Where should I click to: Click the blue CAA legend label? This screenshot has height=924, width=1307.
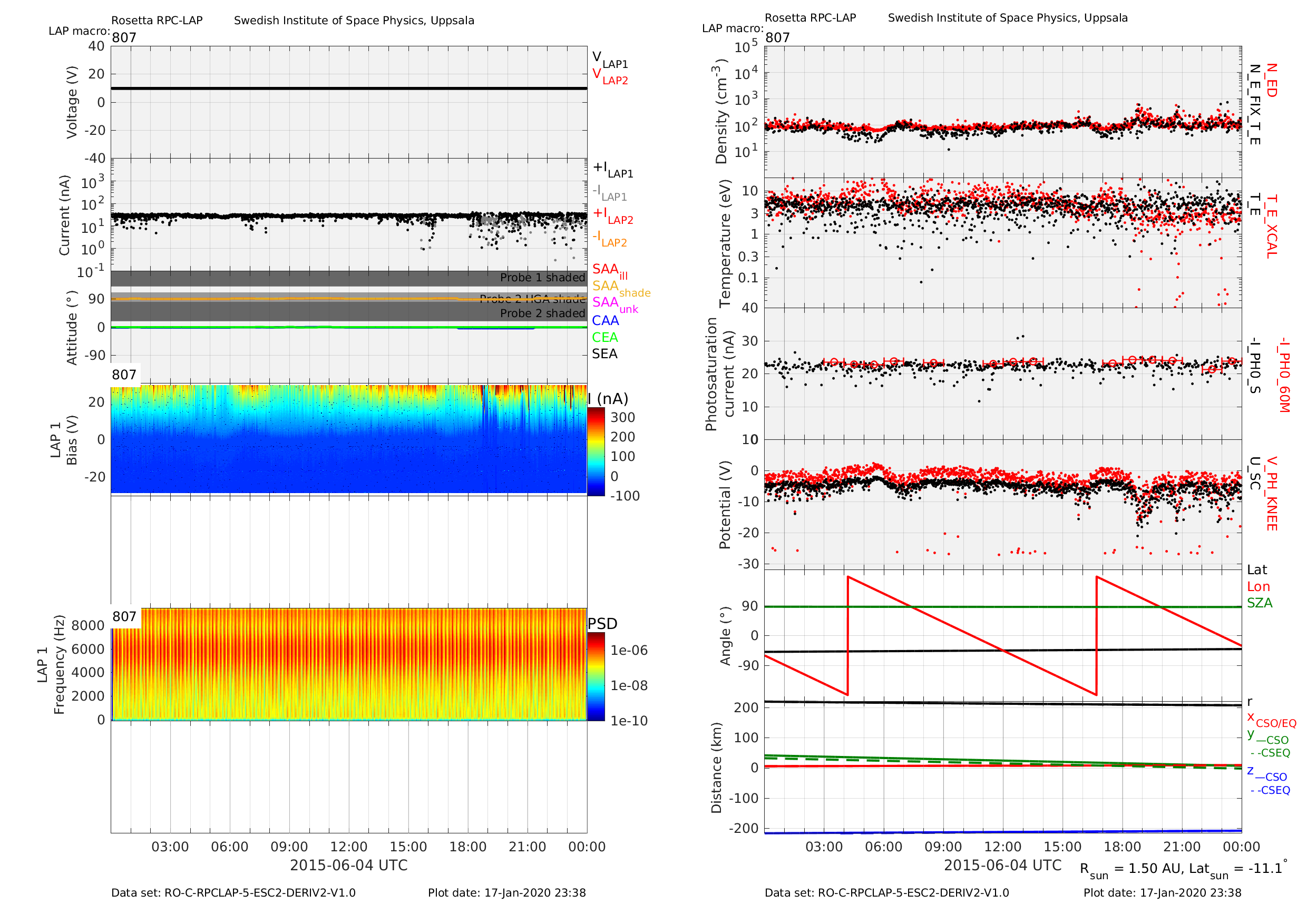tap(605, 321)
